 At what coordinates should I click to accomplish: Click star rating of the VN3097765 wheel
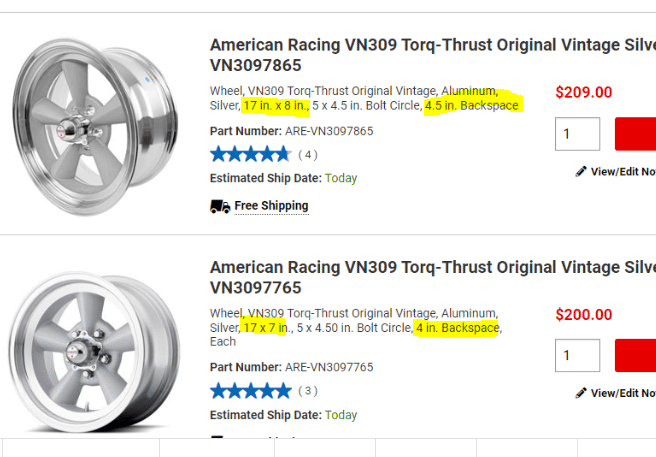tap(249, 390)
